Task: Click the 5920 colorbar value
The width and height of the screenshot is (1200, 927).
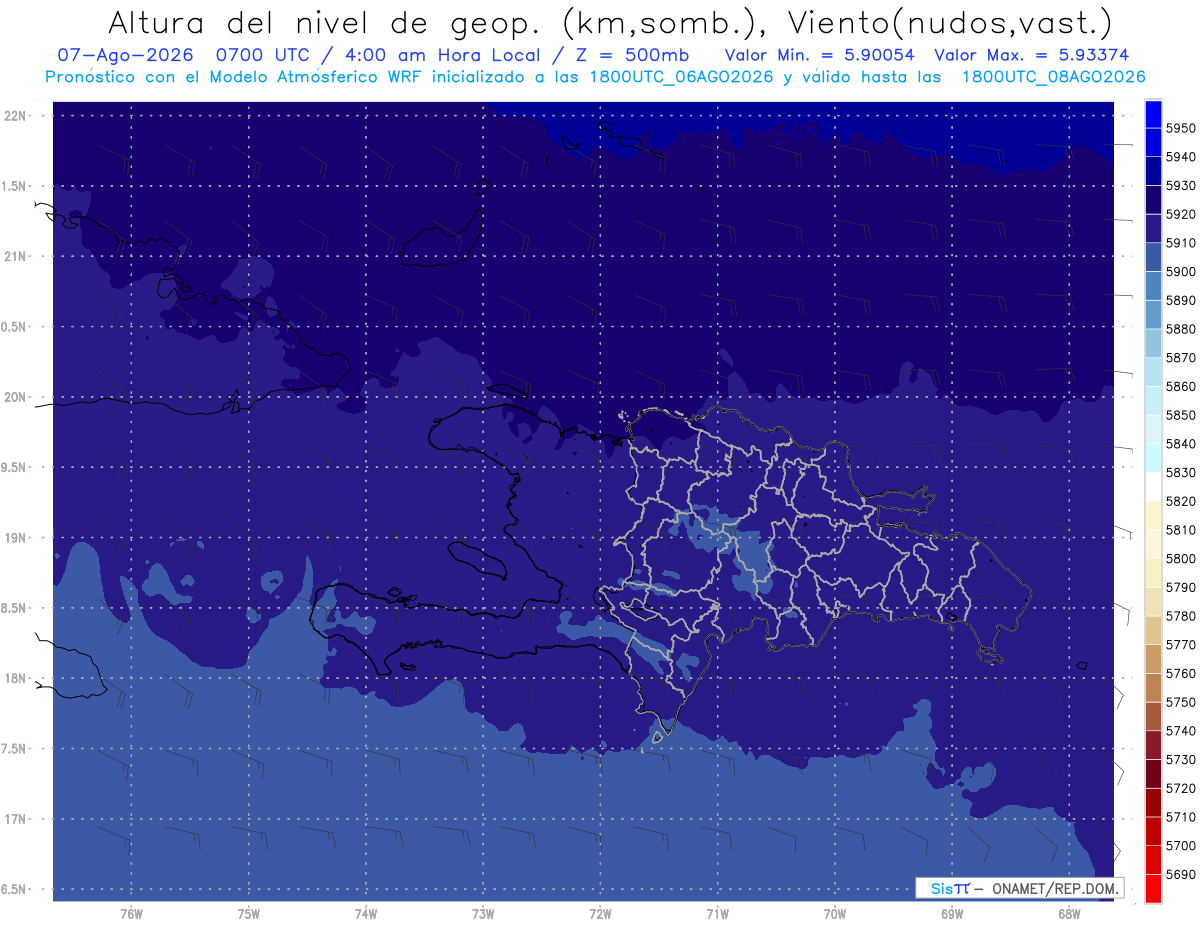Action: pos(1180,214)
